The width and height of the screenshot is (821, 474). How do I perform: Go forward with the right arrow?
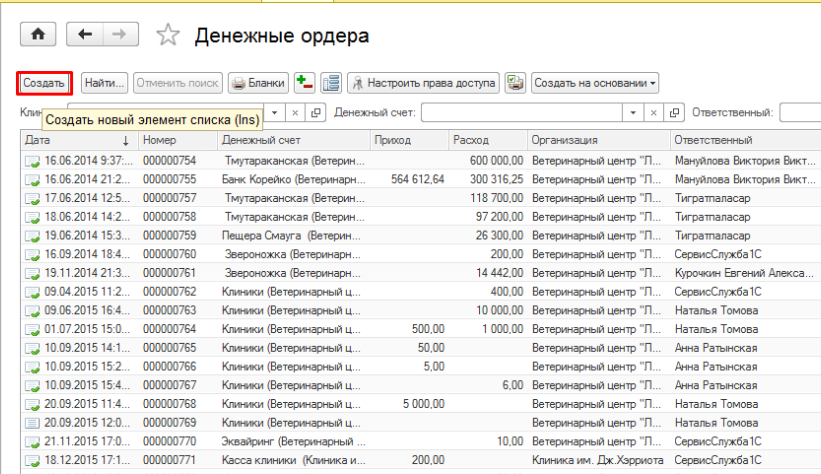120,35
